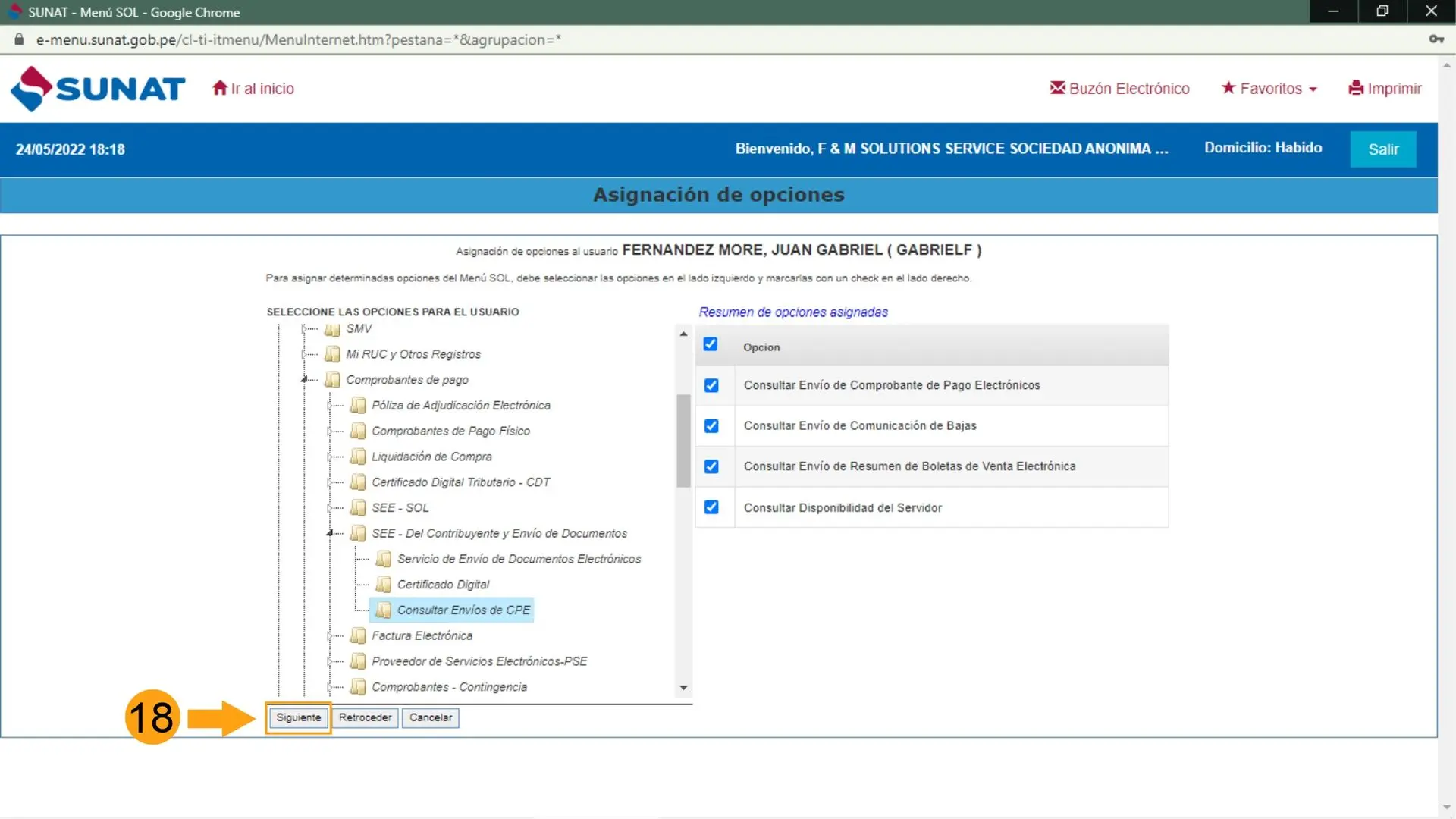The image size is (1456, 819).
Task: Click the folder icon of Póliza de Adjudicación Electrónica
Action: (358, 406)
